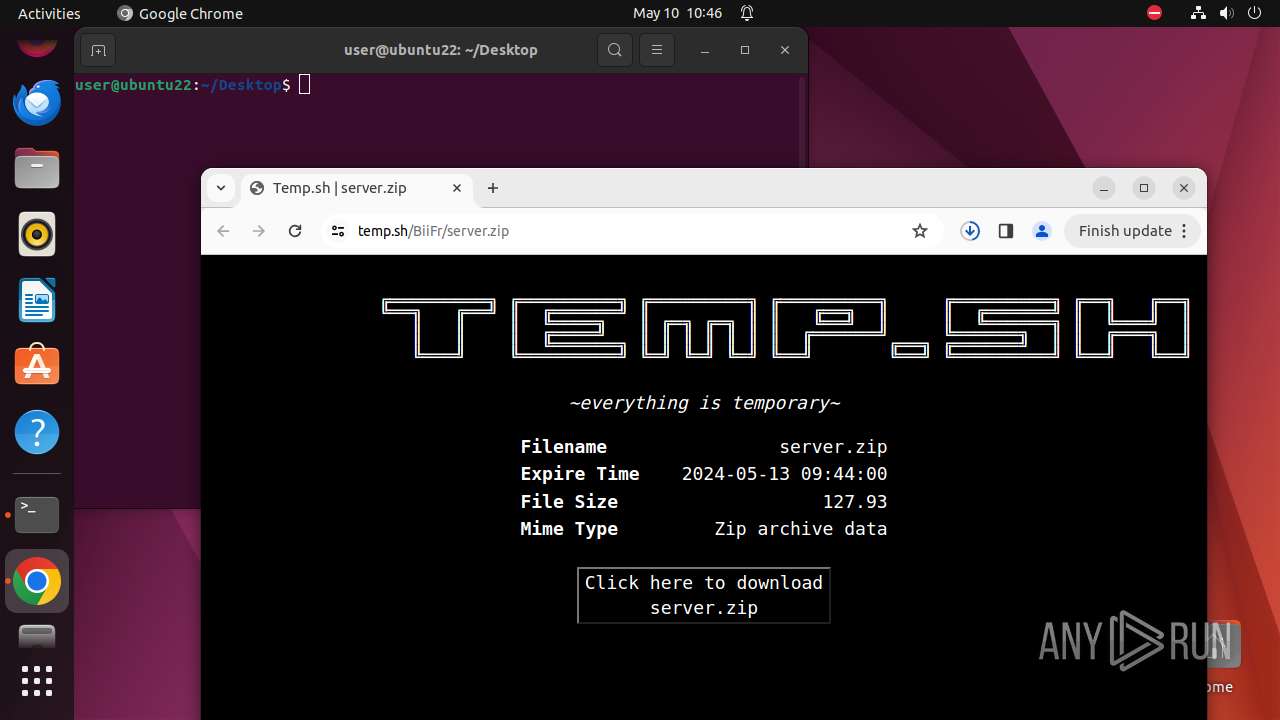This screenshot has width=1280, height=720.
Task: Click here to download server.zip
Action: point(704,595)
